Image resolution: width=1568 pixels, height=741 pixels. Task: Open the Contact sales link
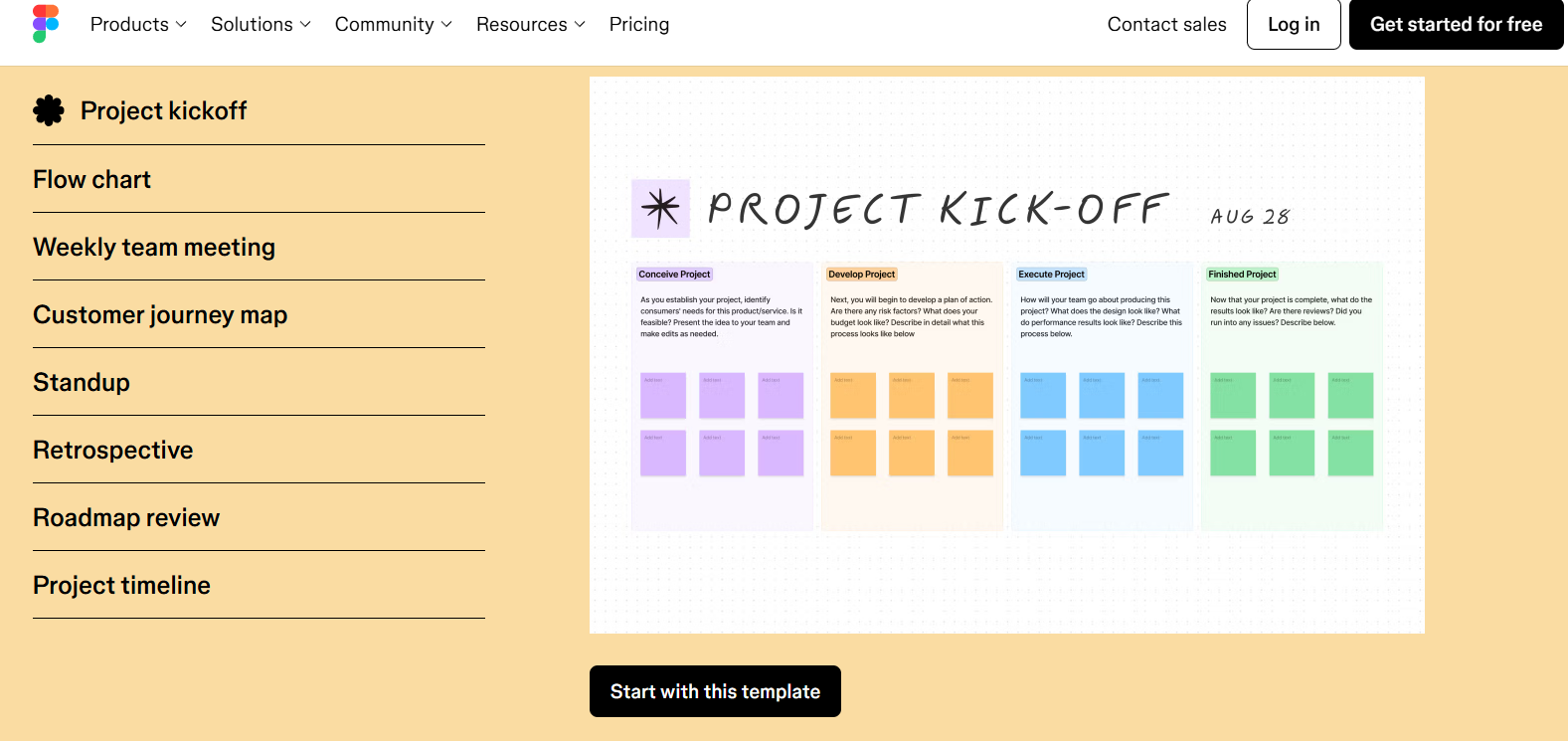1166,24
